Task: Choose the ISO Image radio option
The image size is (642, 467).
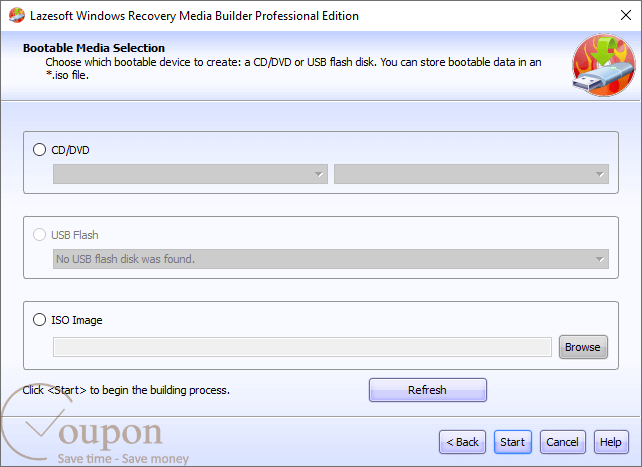Action: coord(39,320)
